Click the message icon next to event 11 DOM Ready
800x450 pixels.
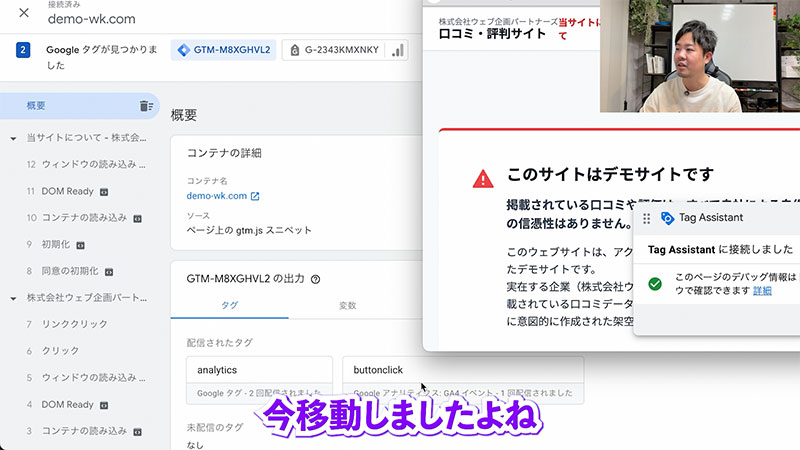click(x=104, y=192)
